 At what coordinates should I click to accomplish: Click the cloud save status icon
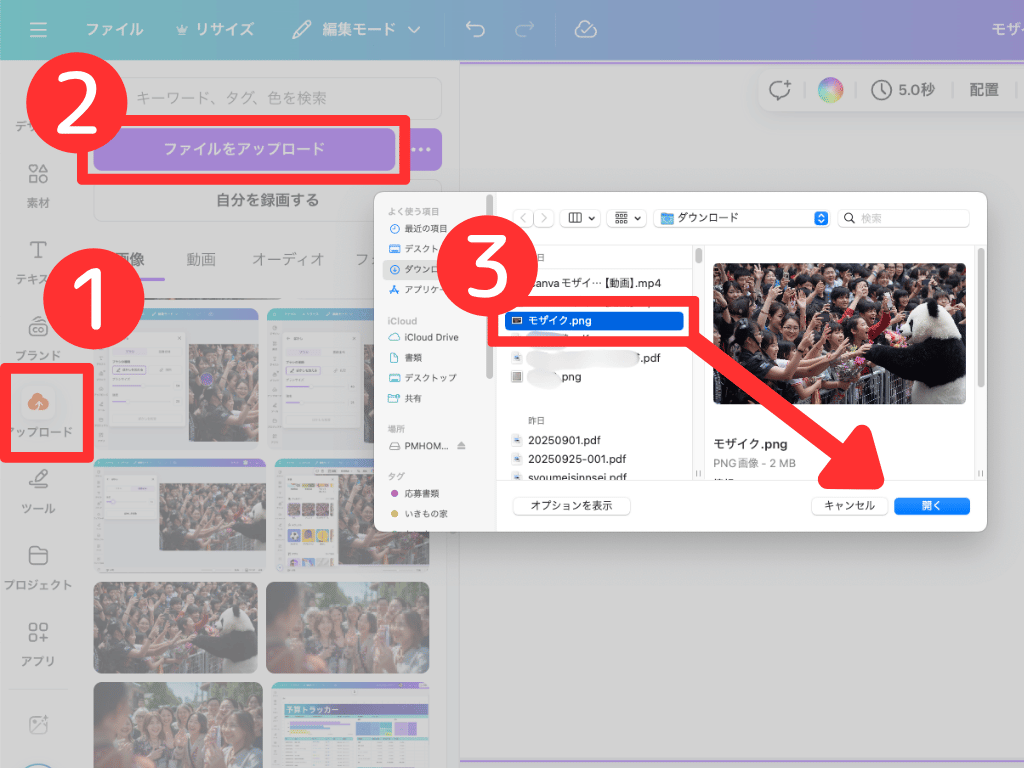point(586,30)
